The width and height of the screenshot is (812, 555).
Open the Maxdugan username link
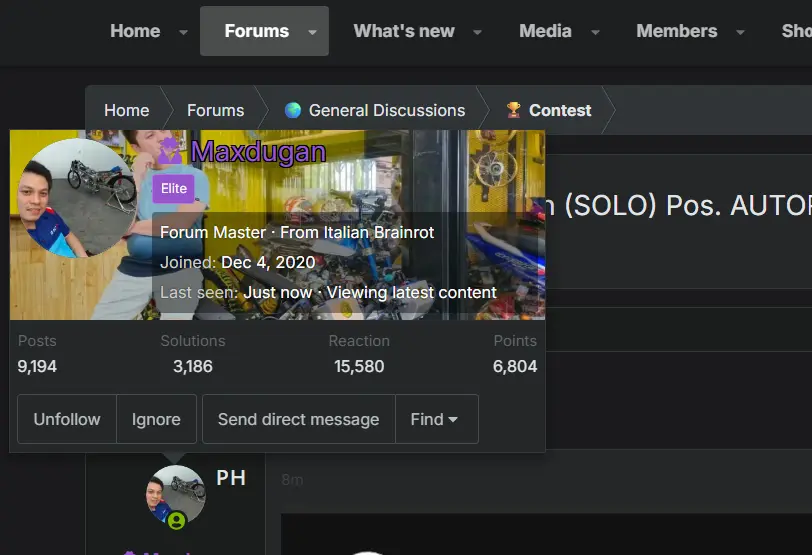(x=258, y=152)
